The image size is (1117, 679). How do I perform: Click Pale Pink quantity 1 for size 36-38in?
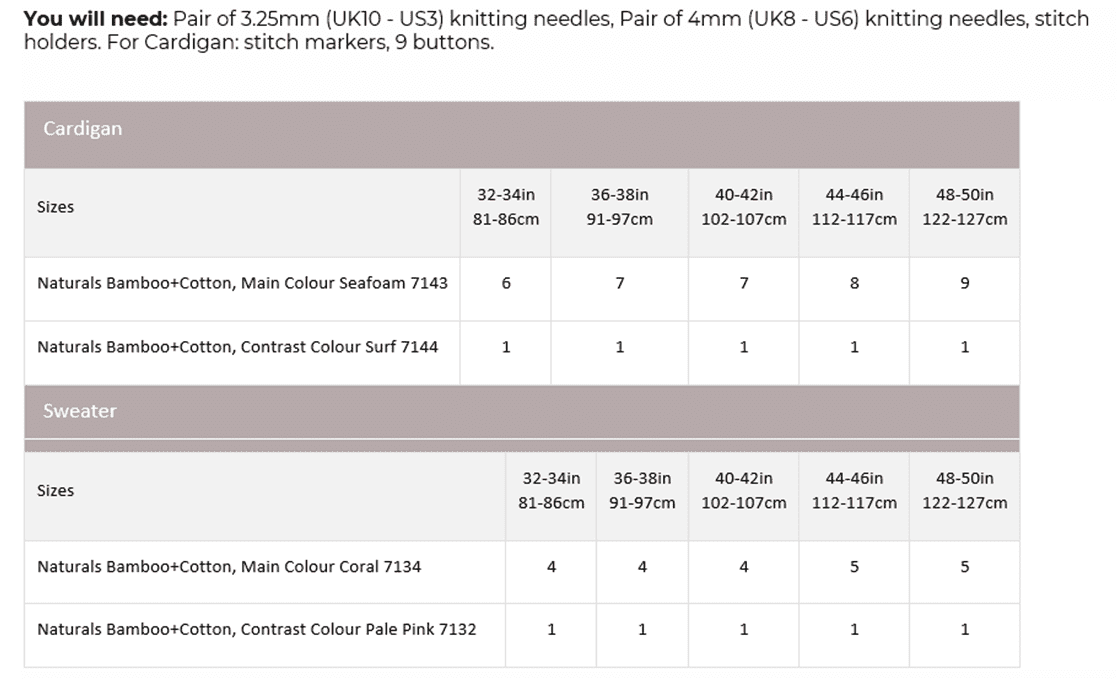pyautogui.click(x=642, y=629)
